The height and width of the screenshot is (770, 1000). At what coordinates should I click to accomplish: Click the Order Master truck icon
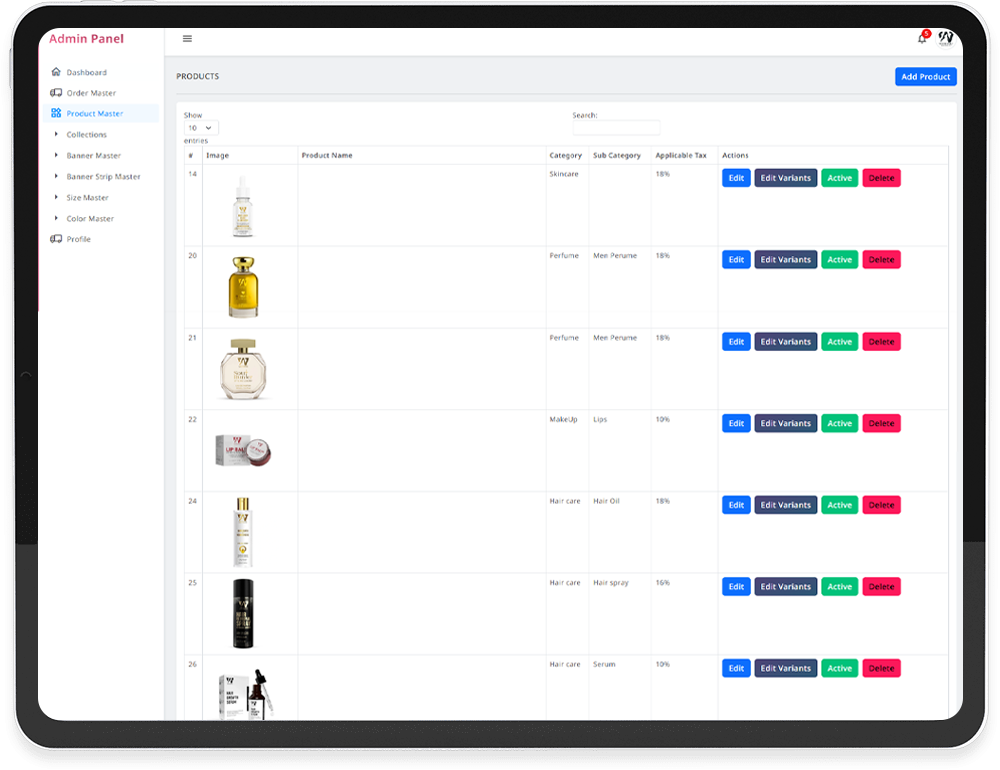[56, 93]
